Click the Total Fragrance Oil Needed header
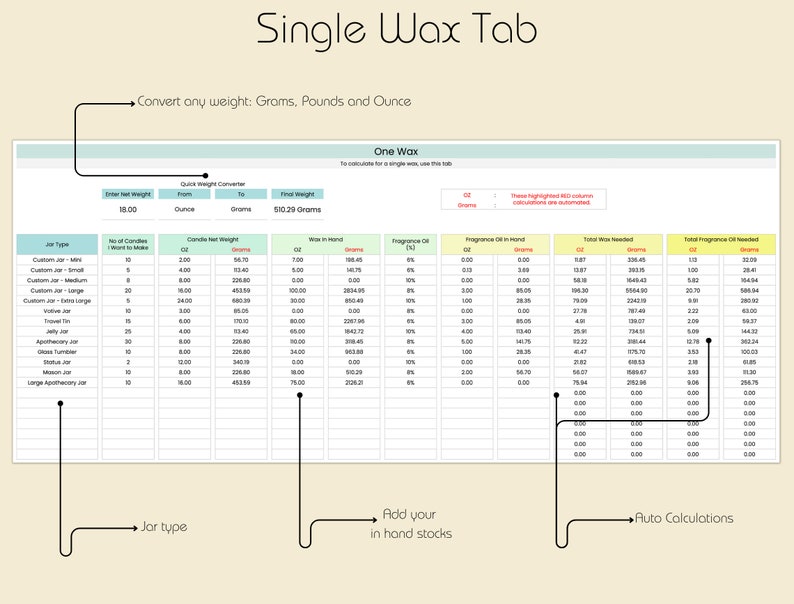The height and width of the screenshot is (604, 794). click(721, 239)
